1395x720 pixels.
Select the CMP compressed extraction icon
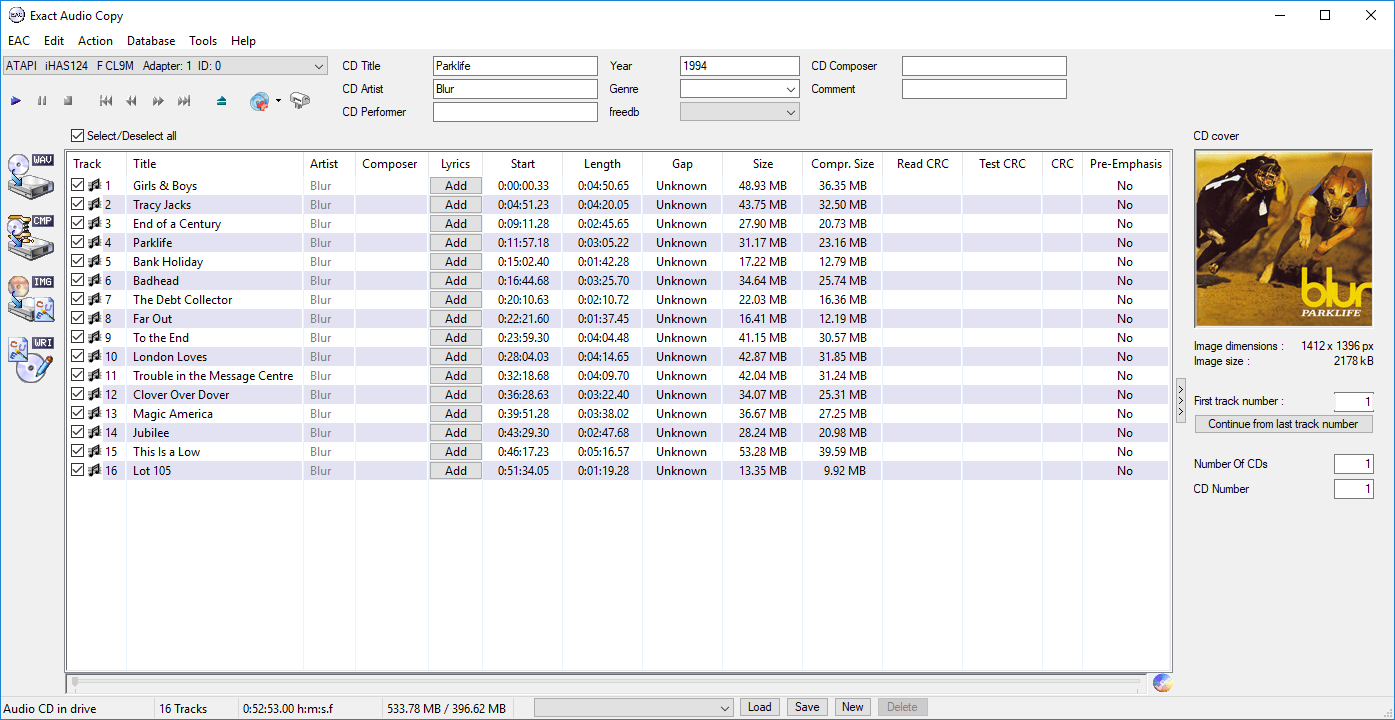(x=30, y=240)
